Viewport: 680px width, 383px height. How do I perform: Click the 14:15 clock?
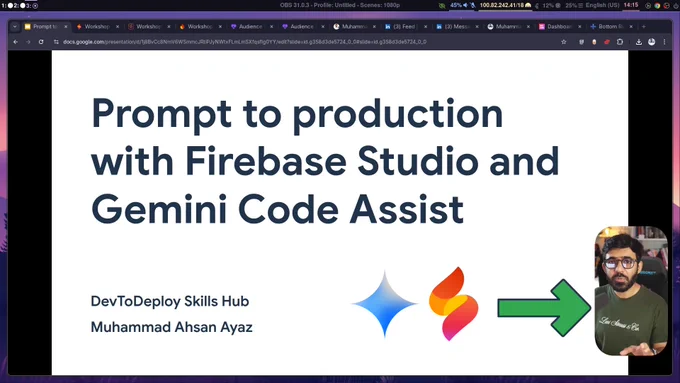coord(631,5)
